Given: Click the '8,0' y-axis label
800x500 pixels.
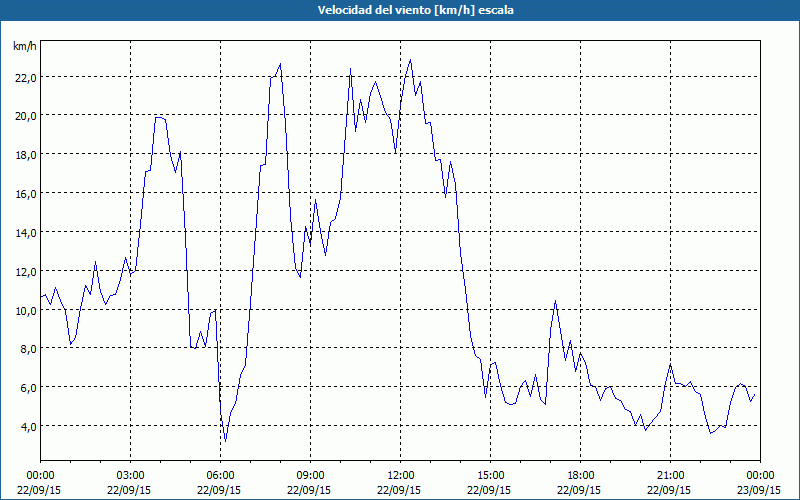Looking at the screenshot, I should click(x=29, y=349).
